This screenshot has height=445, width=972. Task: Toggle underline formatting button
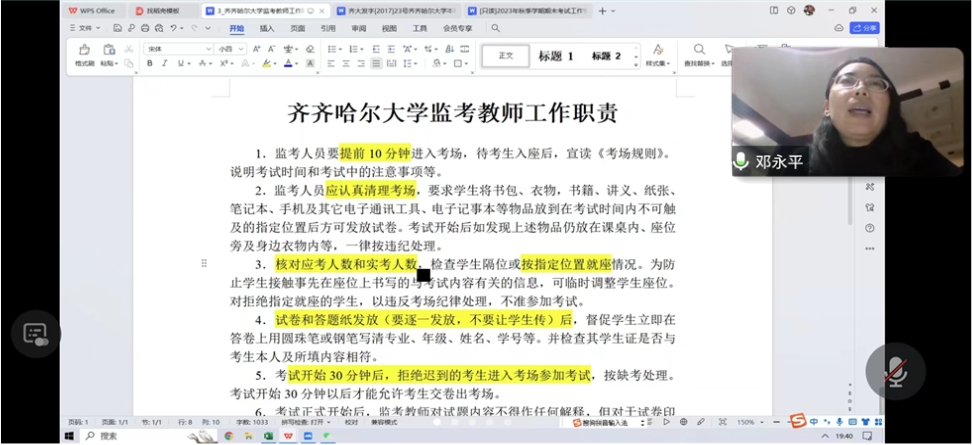tap(180, 63)
